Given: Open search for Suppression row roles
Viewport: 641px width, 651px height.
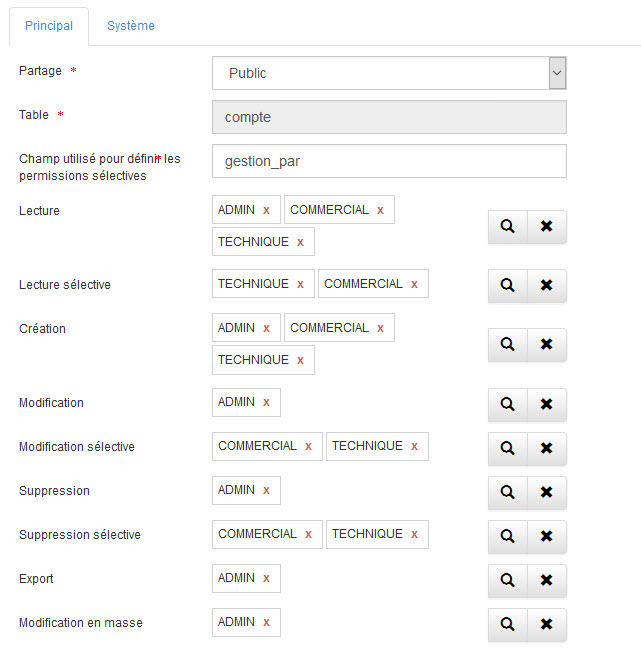Looking at the screenshot, I should tap(507, 492).
